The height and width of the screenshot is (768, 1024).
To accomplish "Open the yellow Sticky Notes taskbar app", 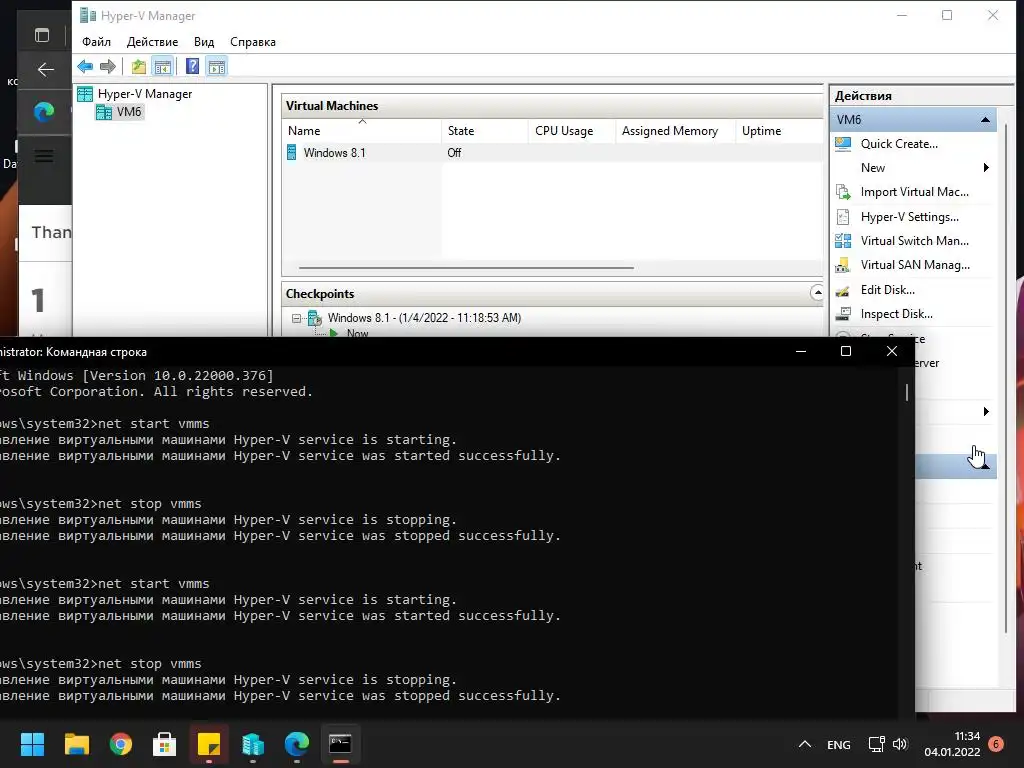I will click(209, 744).
